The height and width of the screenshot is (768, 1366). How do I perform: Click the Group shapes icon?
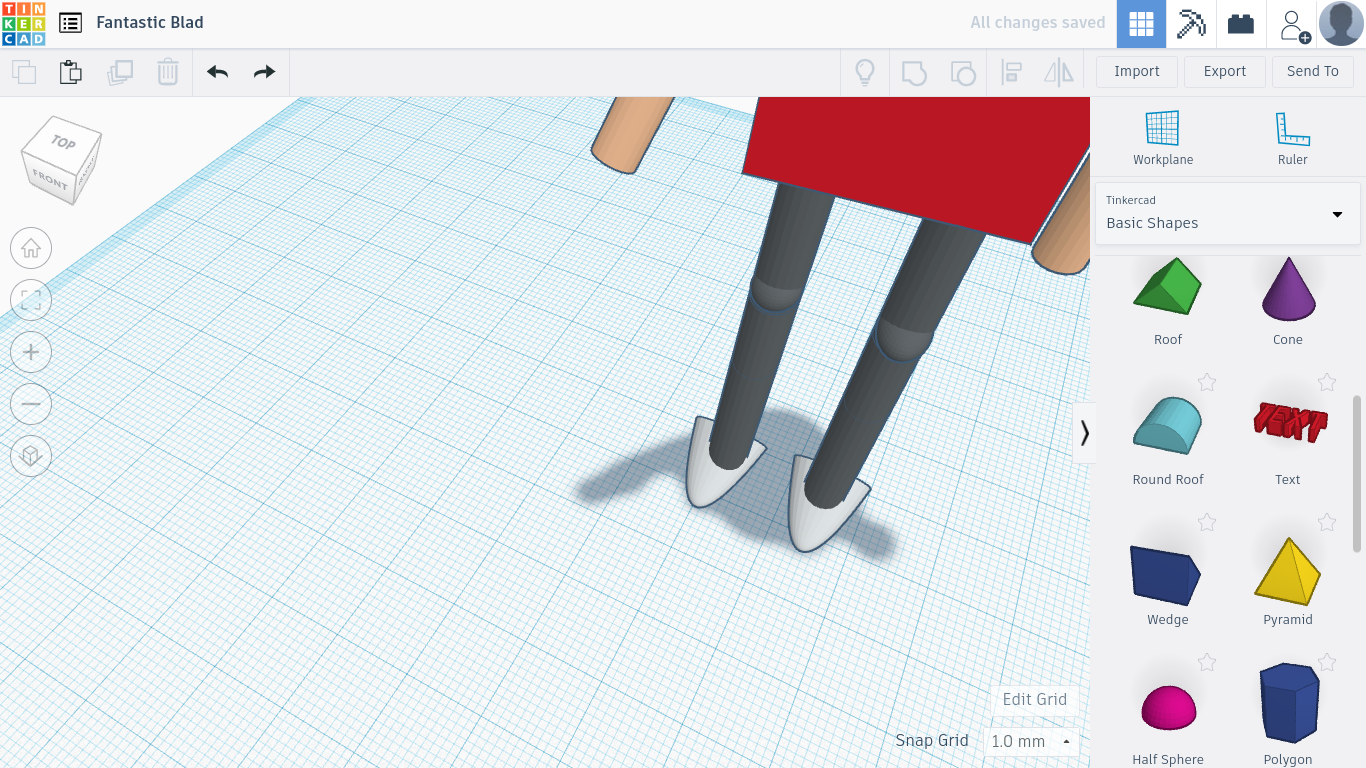pyautogui.click(x=914, y=72)
